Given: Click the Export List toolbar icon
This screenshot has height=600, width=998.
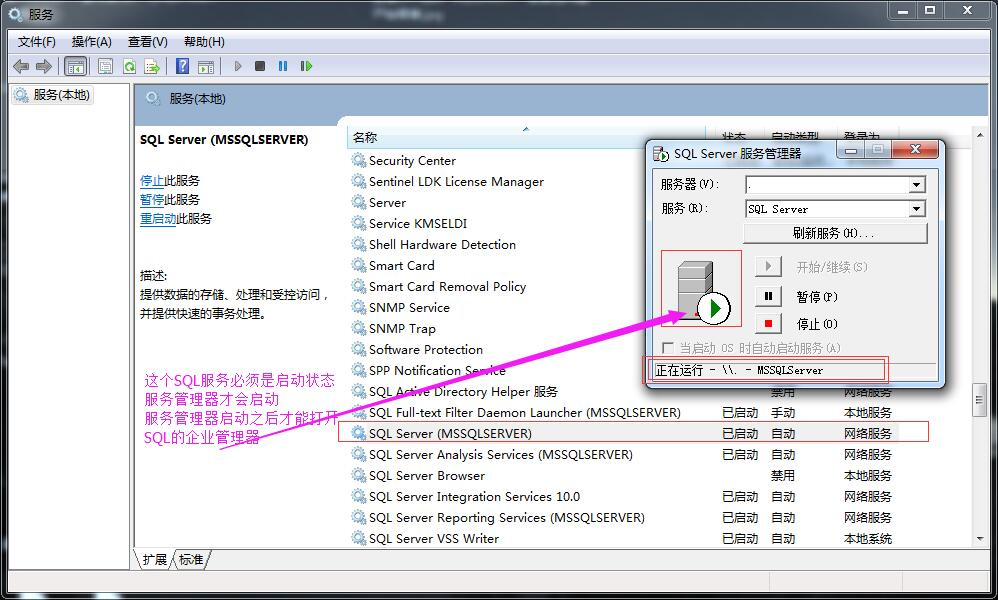Looking at the screenshot, I should click(x=152, y=66).
